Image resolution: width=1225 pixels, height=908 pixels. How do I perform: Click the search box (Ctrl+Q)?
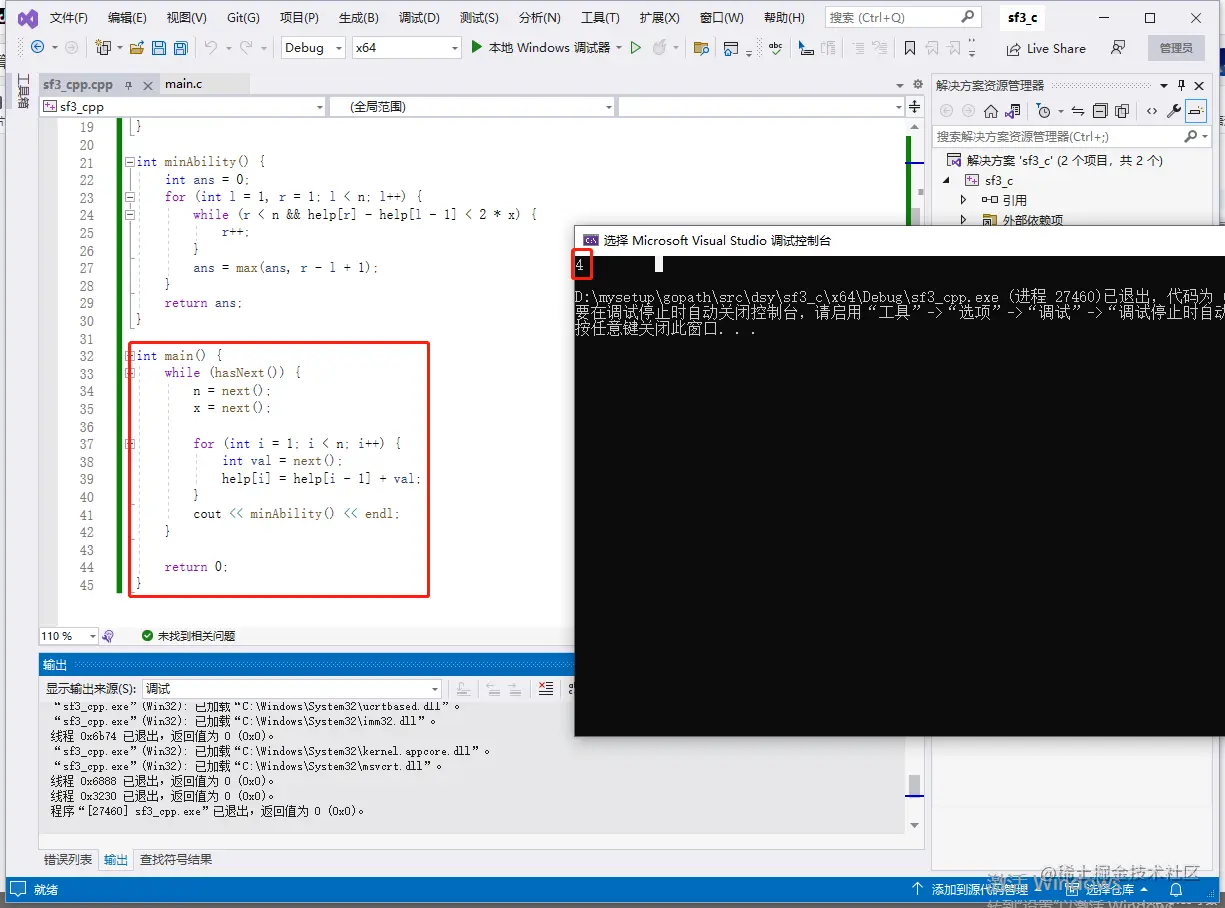coord(902,18)
